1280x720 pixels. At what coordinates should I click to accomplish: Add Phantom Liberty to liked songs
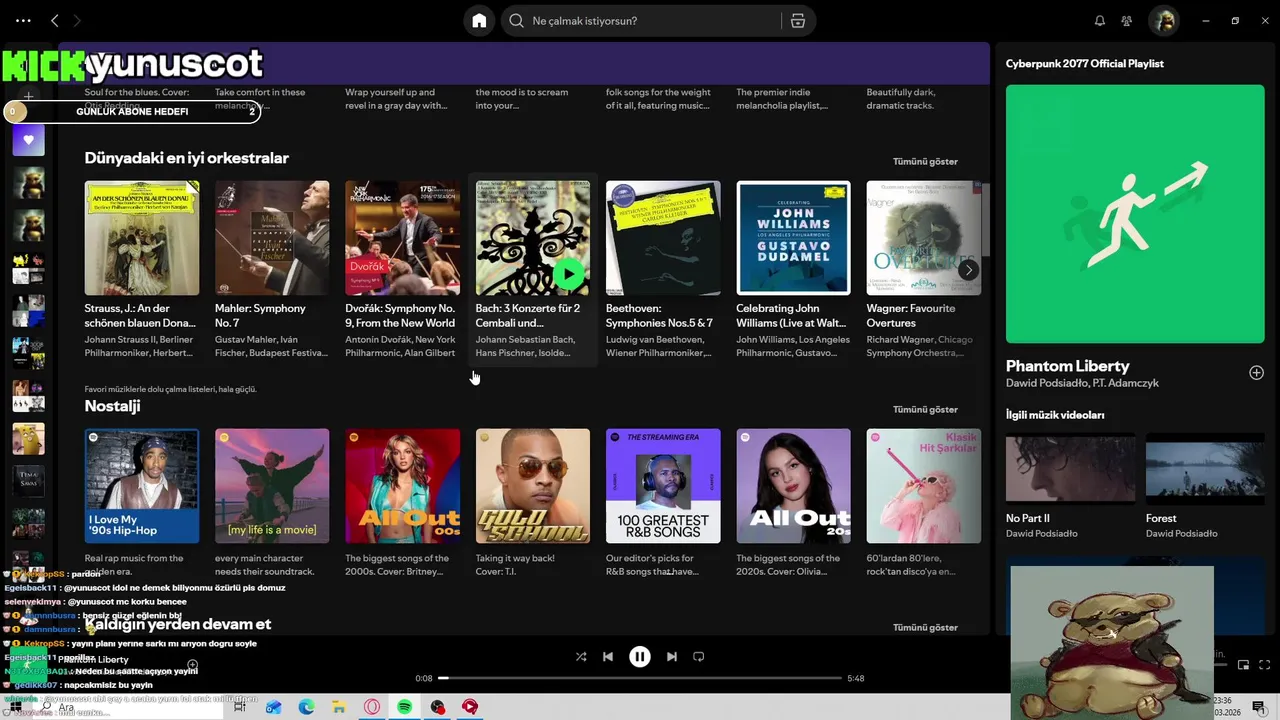[x=1256, y=373]
